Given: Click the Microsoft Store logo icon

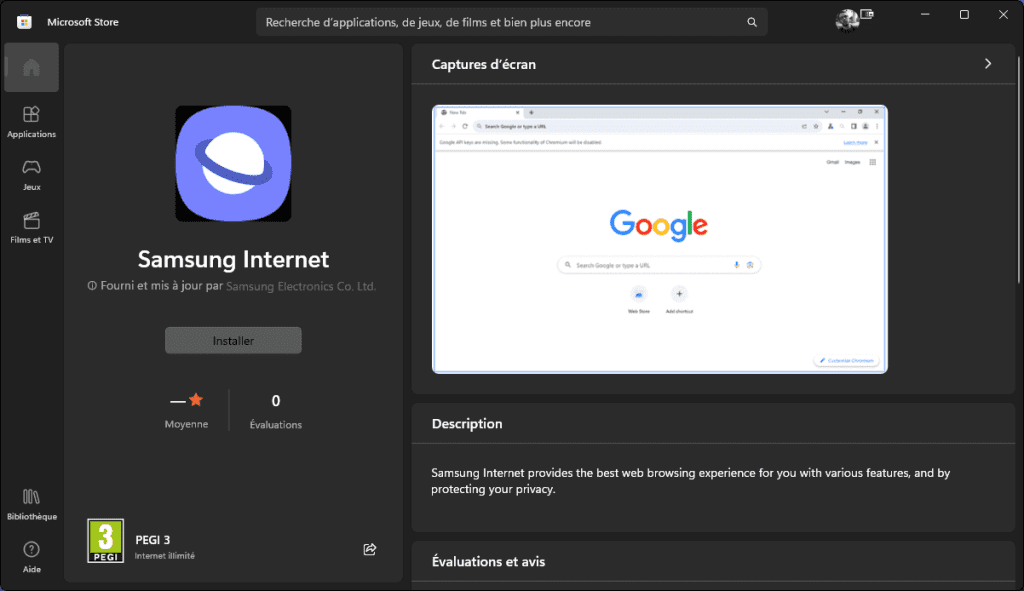Looking at the screenshot, I should [24, 22].
